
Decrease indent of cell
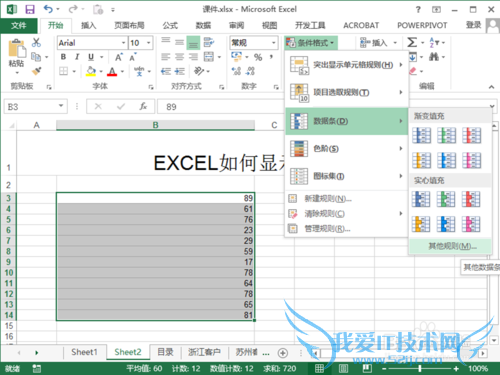(x=166, y=71)
